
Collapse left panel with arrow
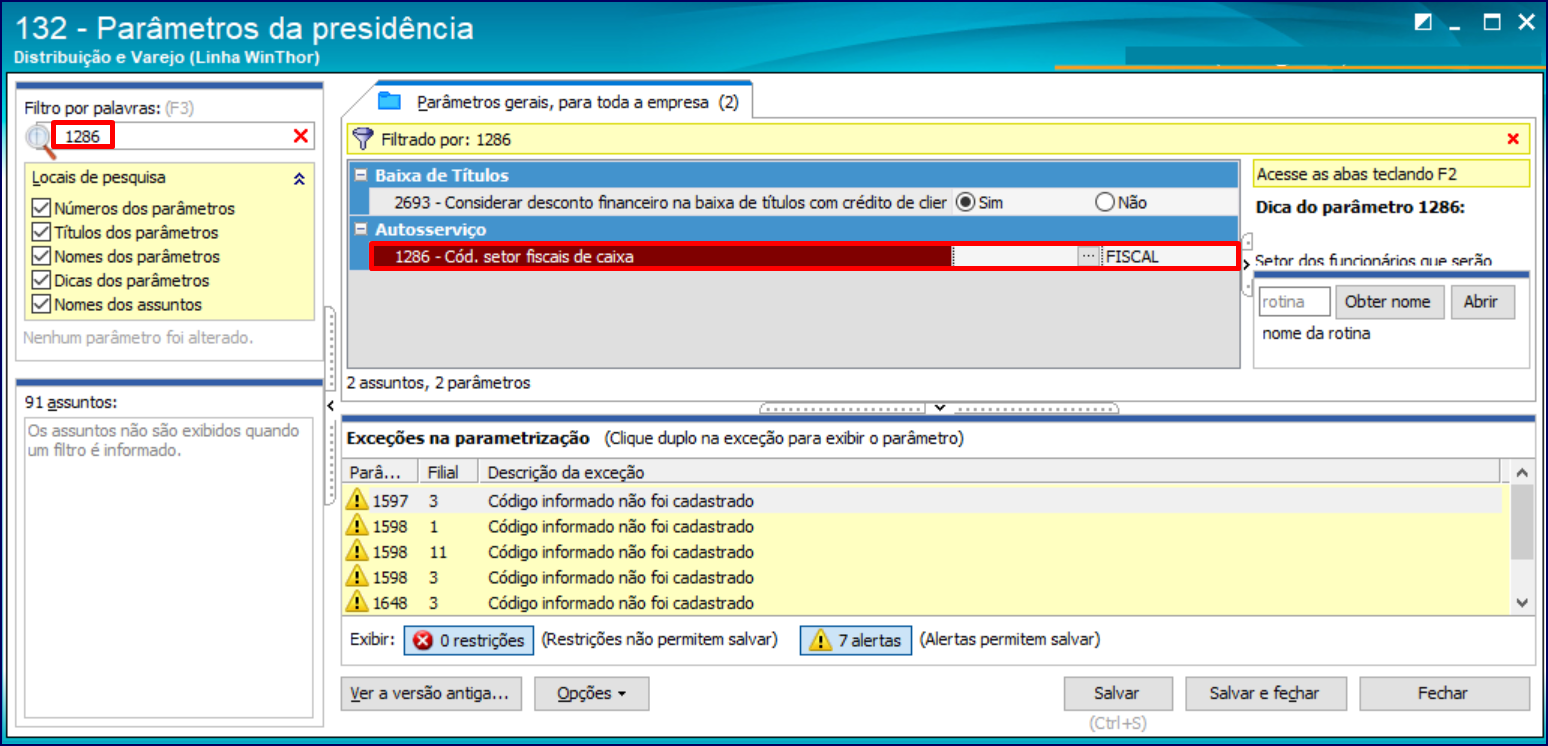click(x=331, y=404)
